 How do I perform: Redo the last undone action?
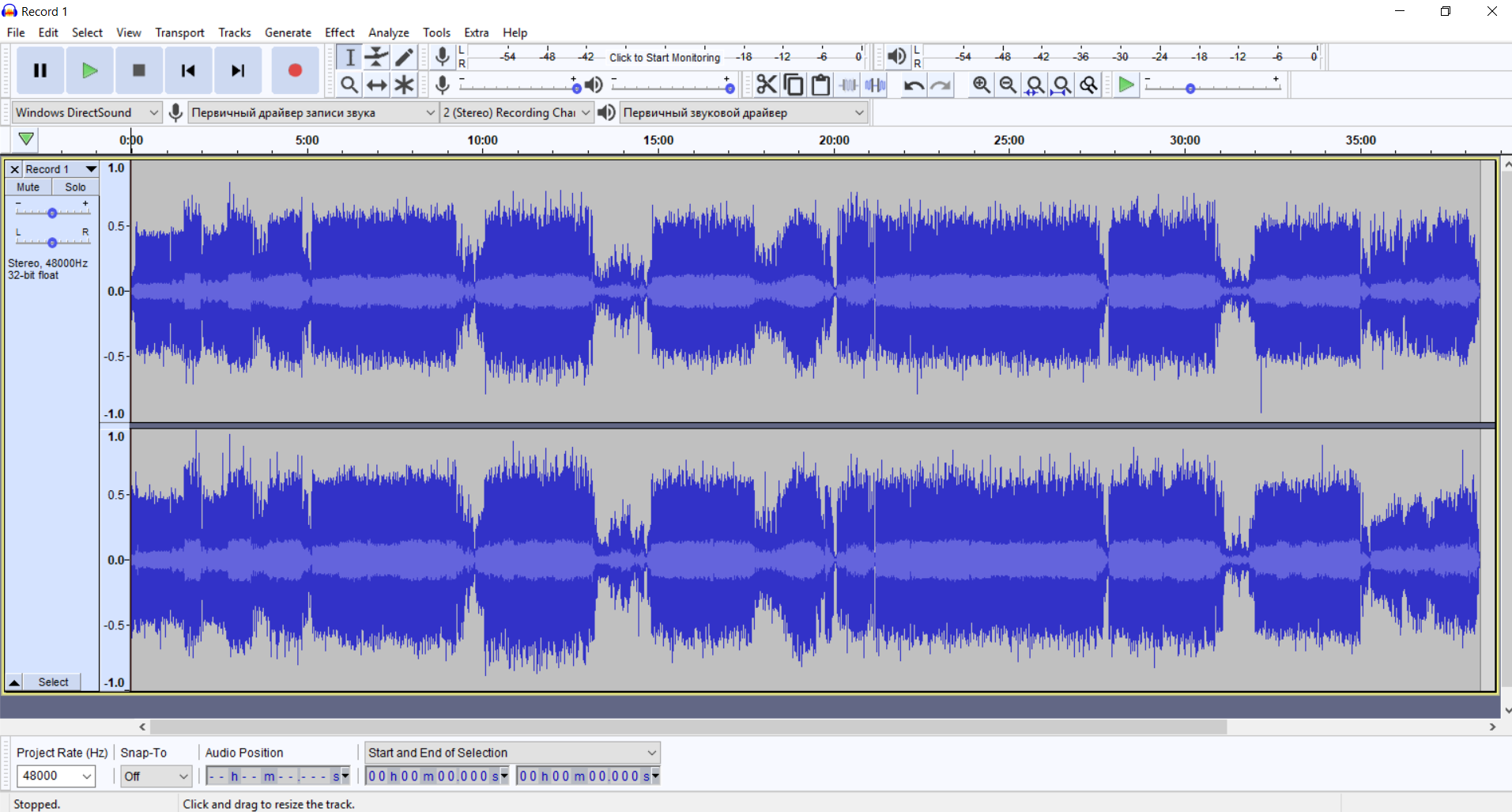941,85
